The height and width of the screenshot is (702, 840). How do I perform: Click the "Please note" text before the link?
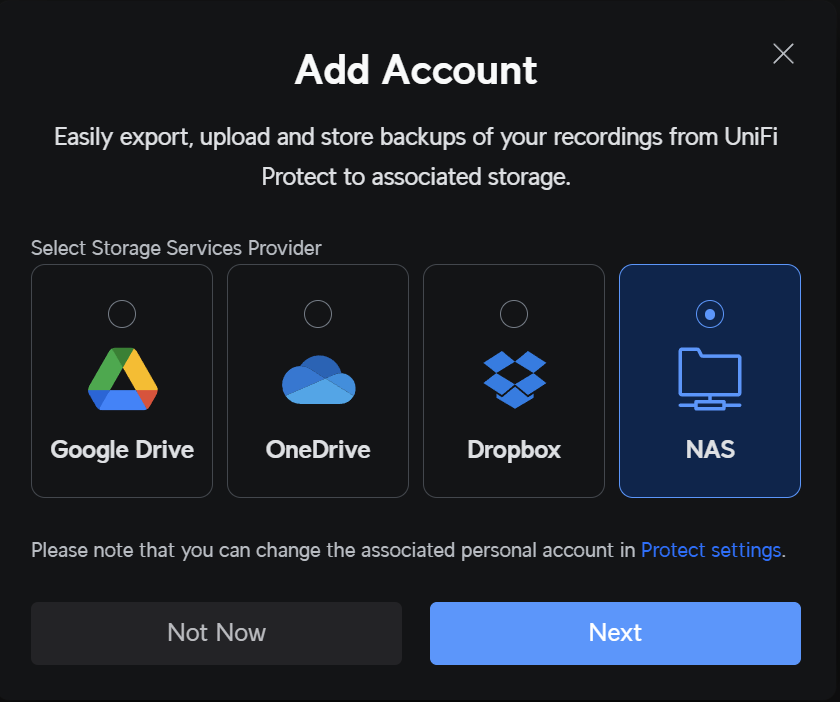click(334, 550)
